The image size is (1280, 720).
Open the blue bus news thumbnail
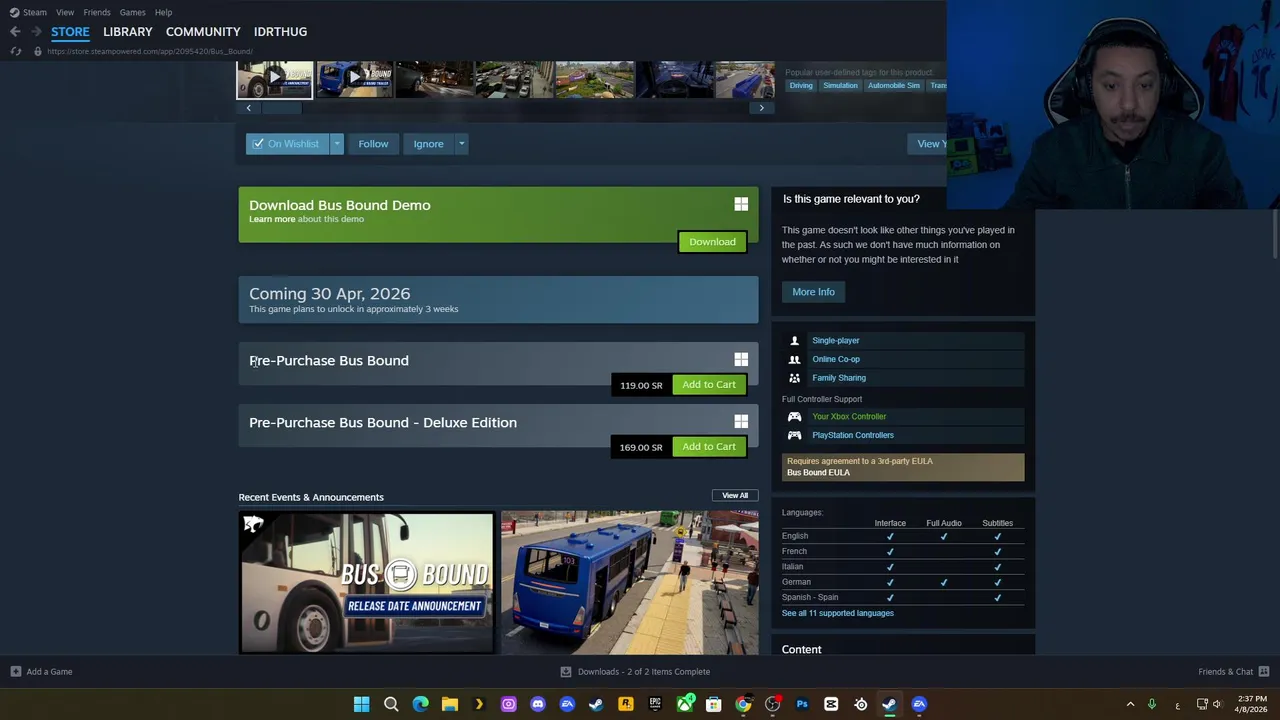pyautogui.click(x=629, y=582)
